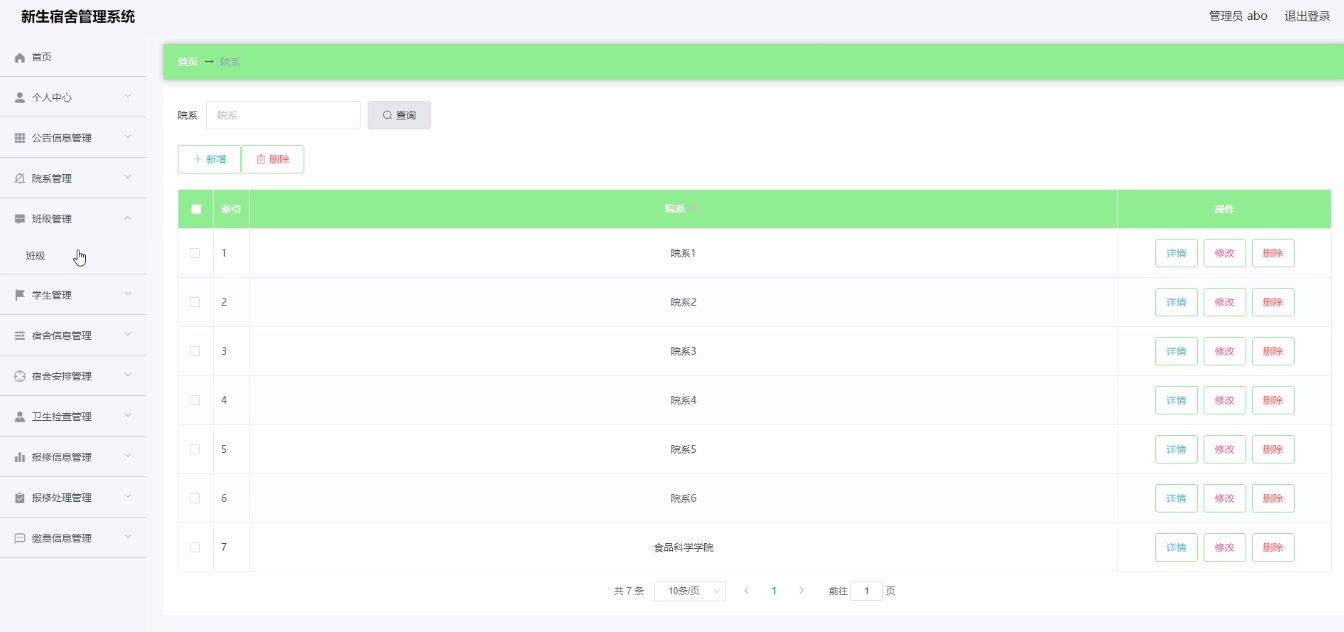Click the 院系 search input field
The width and height of the screenshot is (1344, 632).
(x=283, y=115)
